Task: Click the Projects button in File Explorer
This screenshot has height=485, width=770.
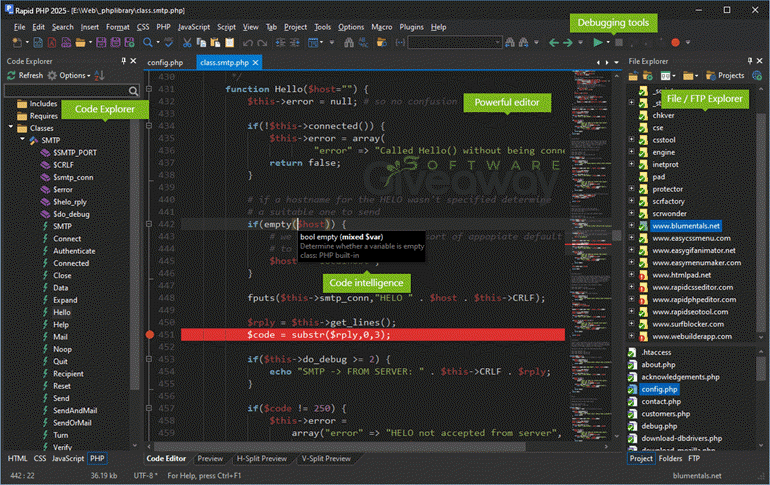Action: pyautogui.click(x=725, y=76)
